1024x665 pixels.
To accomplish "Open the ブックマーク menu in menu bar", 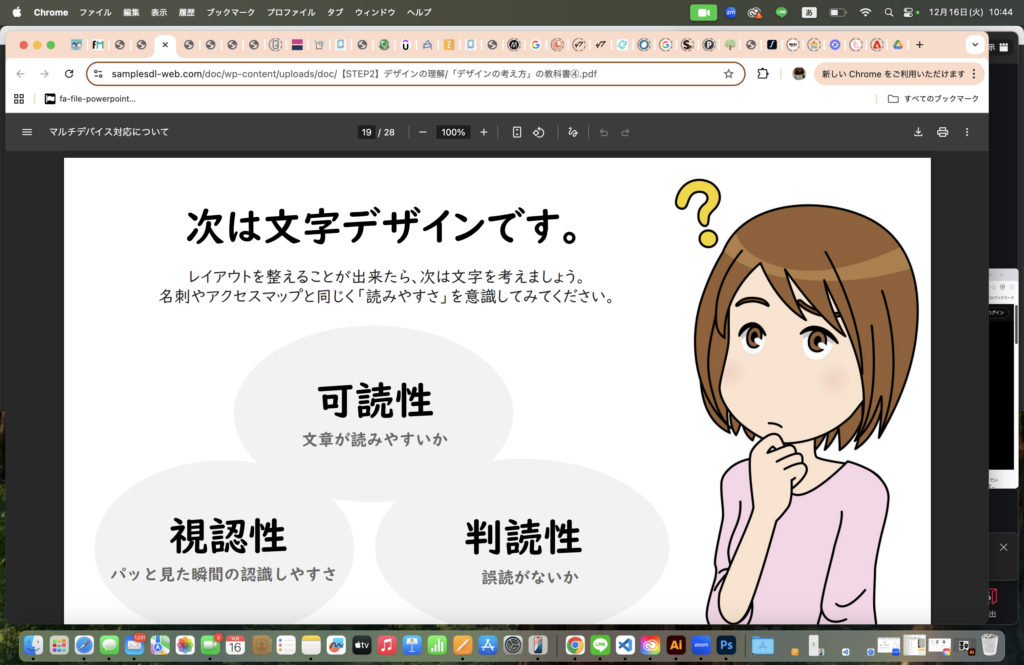I will [x=230, y=12].
